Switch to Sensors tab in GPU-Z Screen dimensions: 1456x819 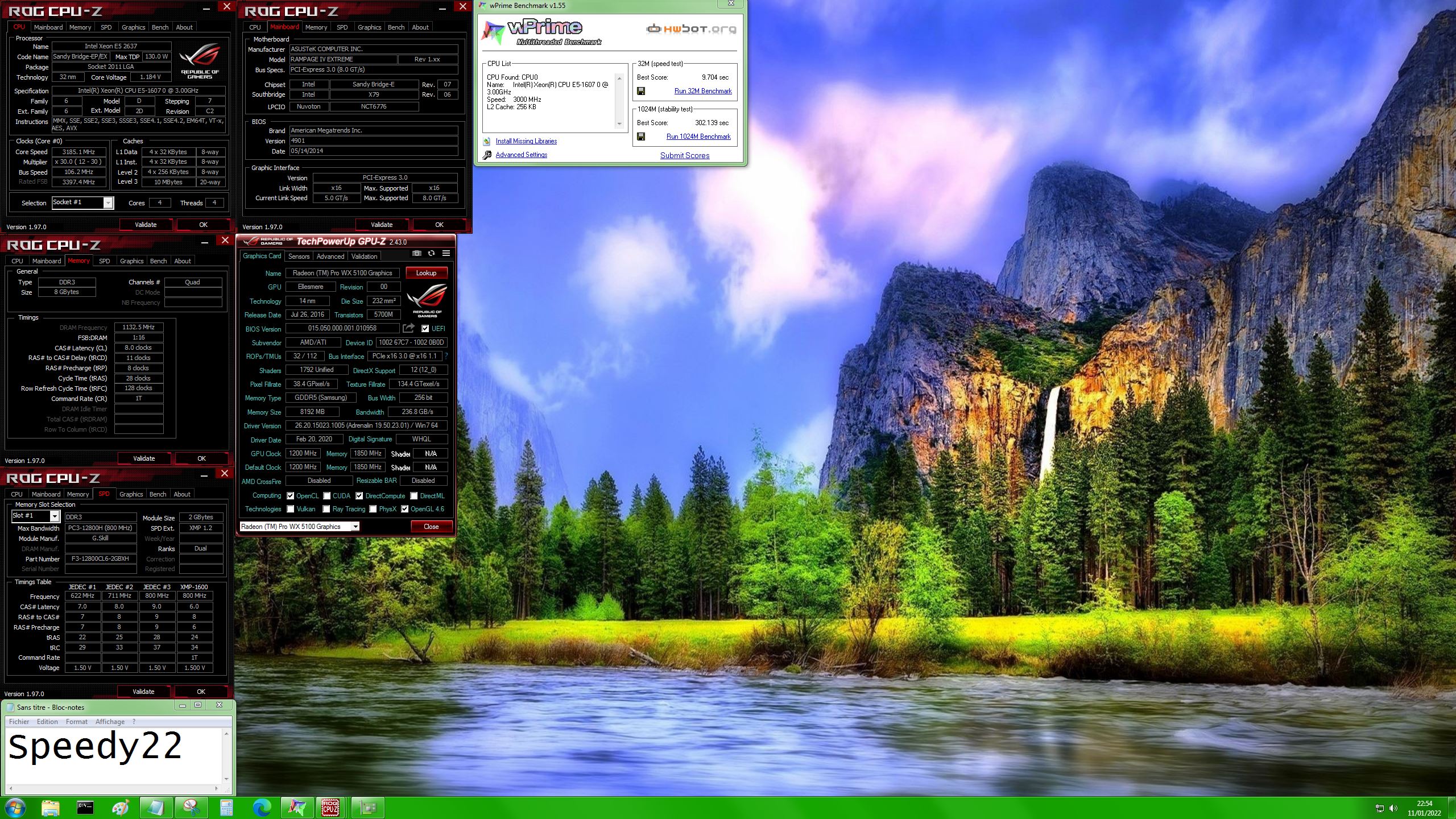pyautogui.click(x=299, y=257)
